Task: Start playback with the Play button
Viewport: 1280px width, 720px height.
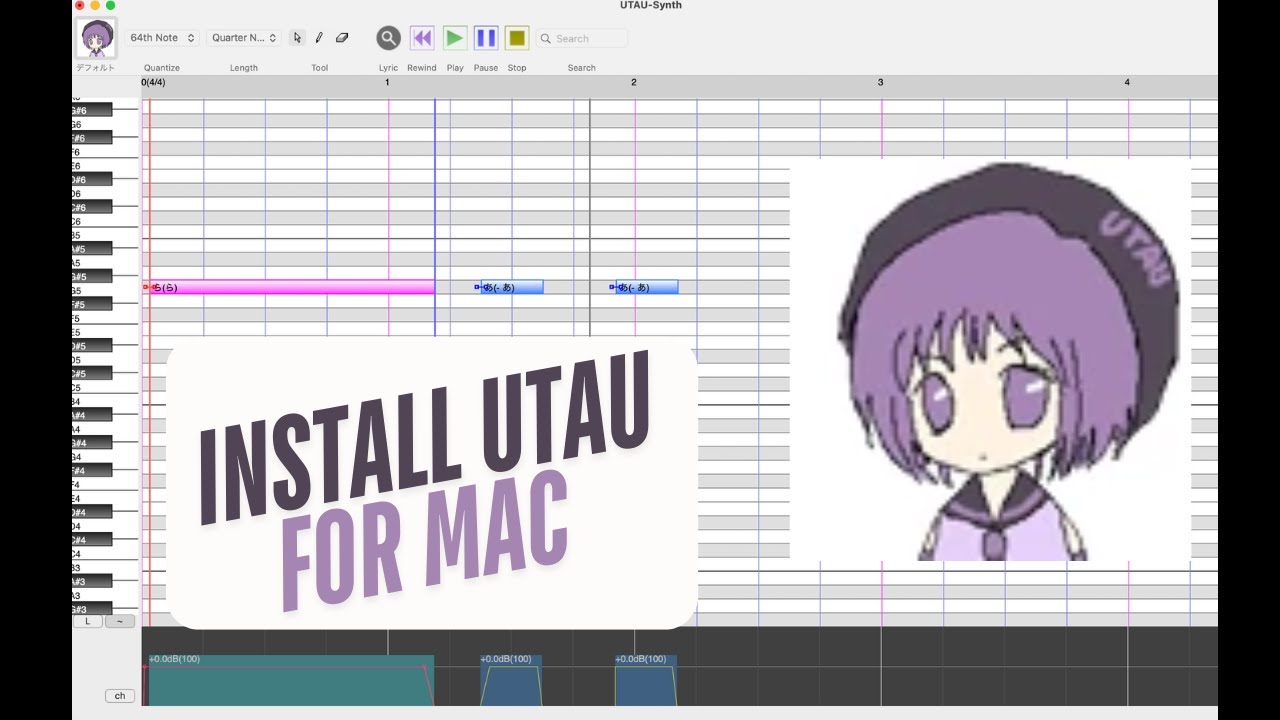Action: (x=455, y=38)
